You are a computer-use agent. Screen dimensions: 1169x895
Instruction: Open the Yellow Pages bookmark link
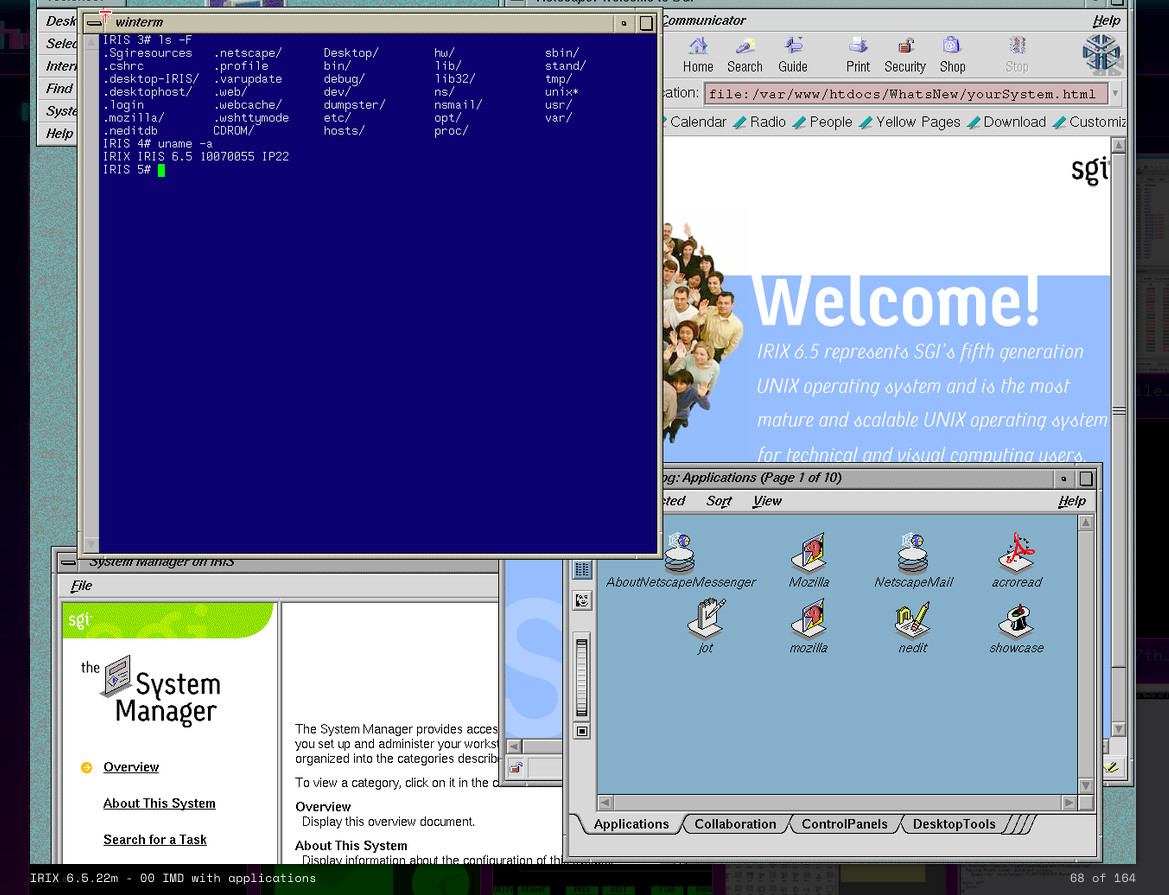[910, 122]
